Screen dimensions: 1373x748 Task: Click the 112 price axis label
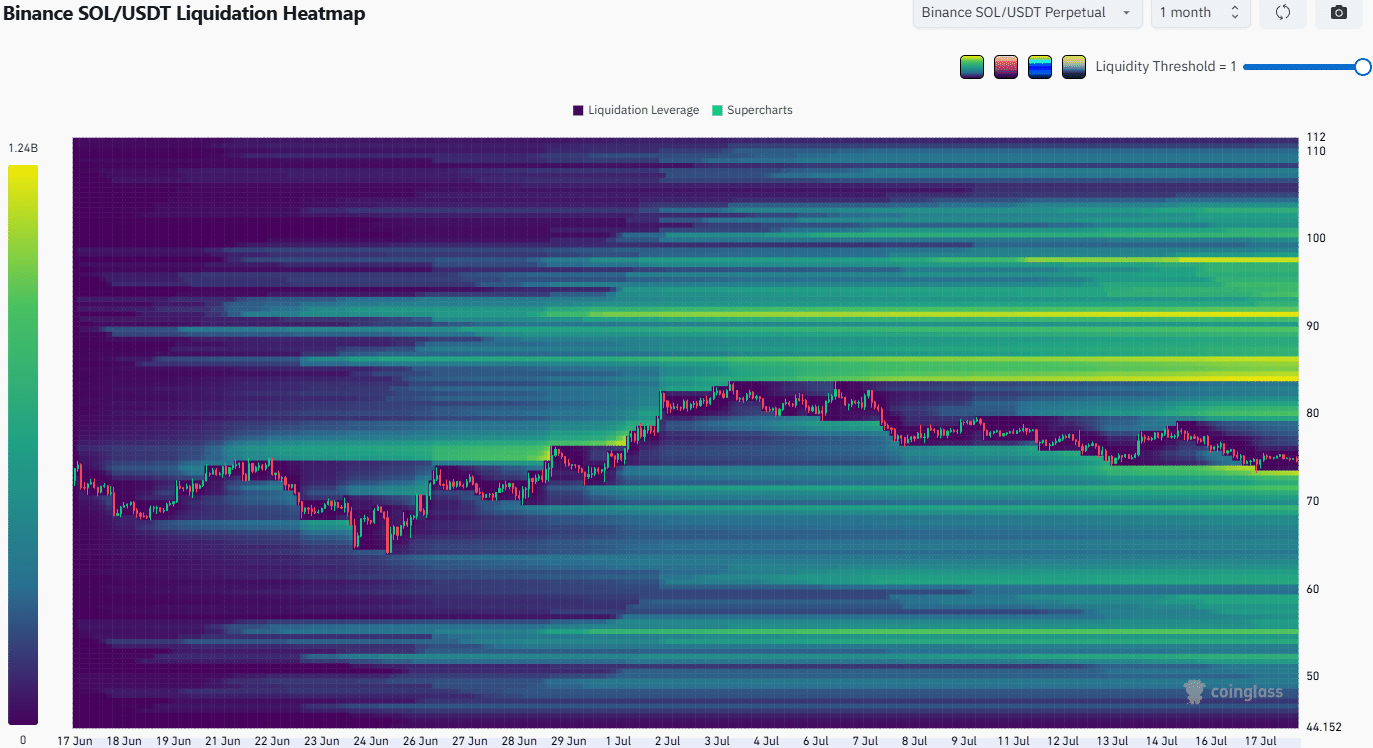1316,137
